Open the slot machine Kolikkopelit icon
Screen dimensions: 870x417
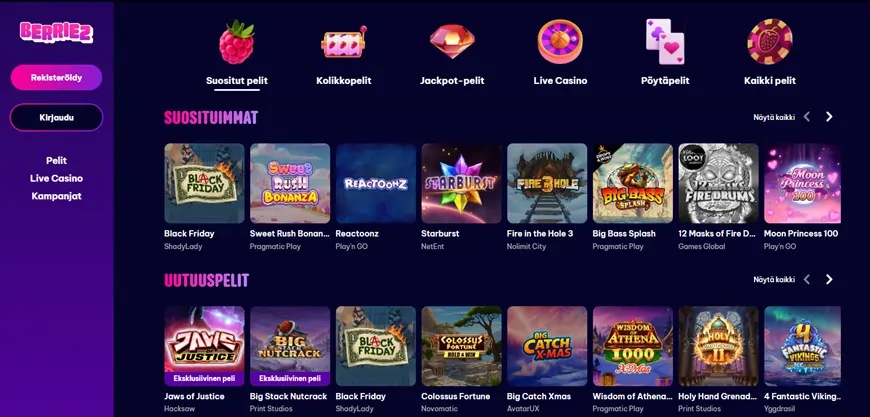coord(343,42)
